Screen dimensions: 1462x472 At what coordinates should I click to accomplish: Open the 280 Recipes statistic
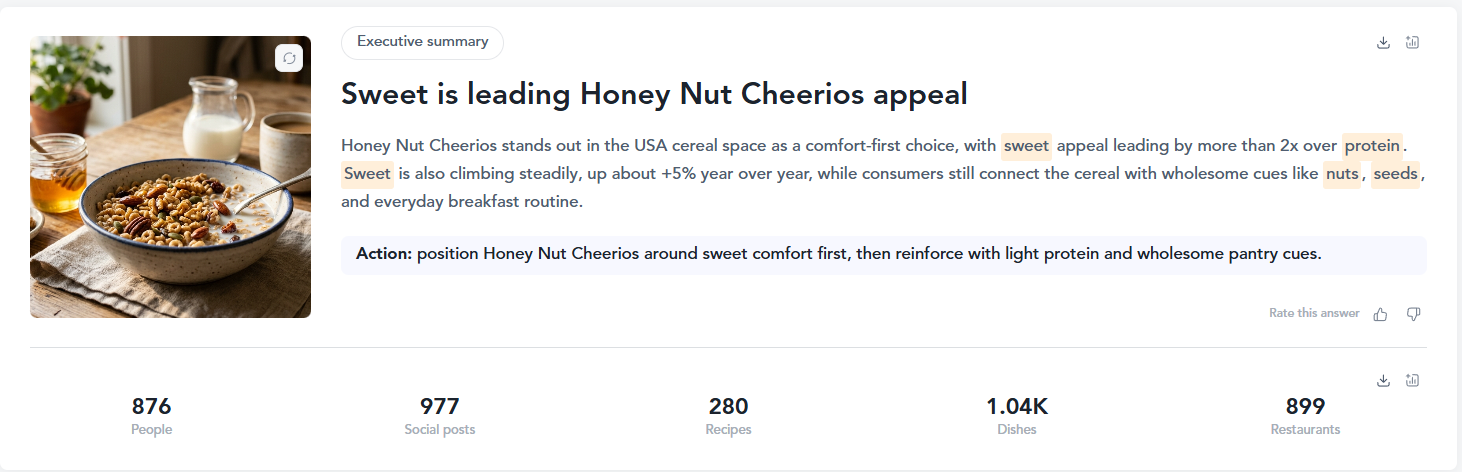click(x=729, y=416)
